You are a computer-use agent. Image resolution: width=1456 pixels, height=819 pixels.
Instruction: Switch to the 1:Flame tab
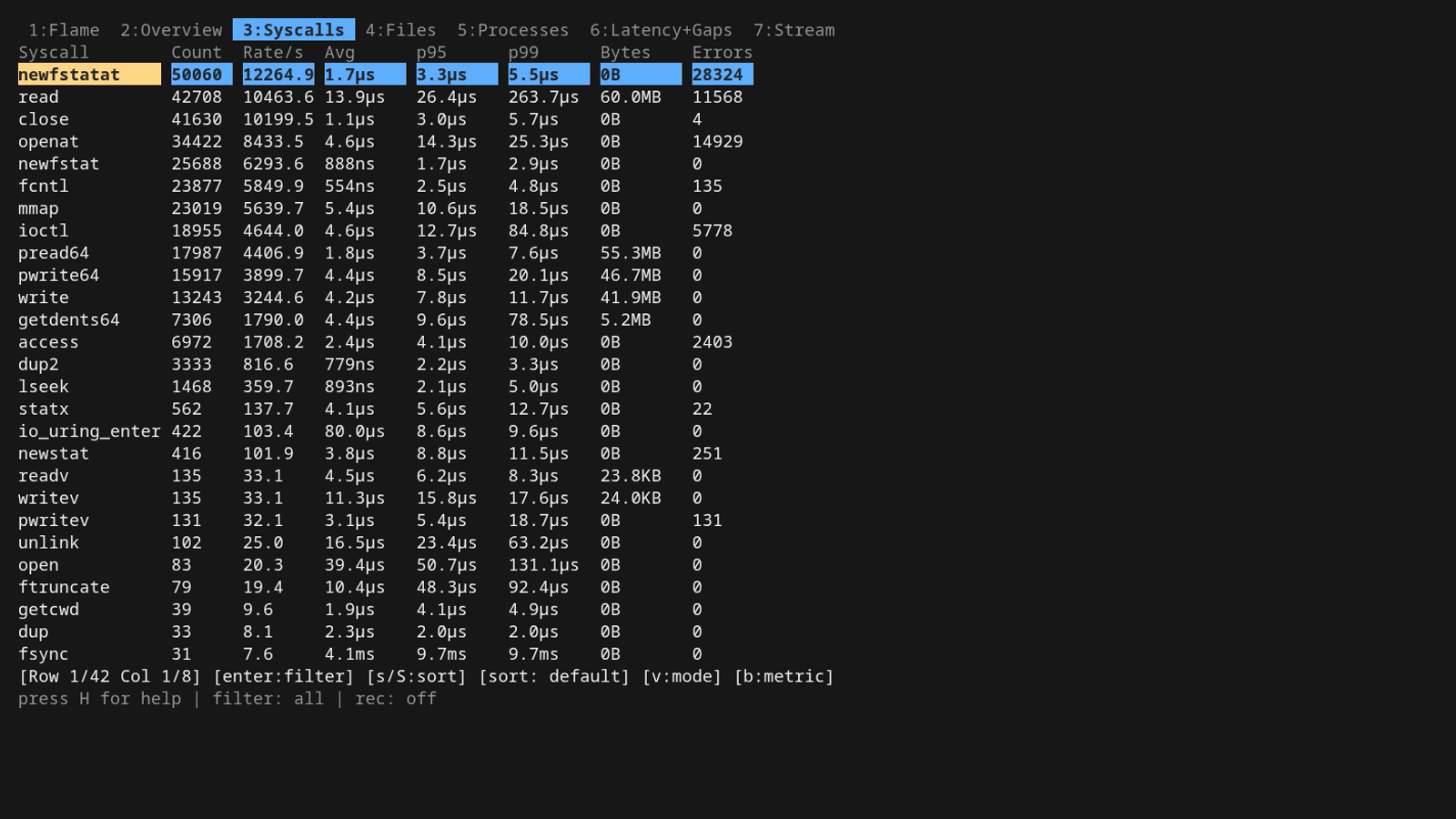point(64,30)
